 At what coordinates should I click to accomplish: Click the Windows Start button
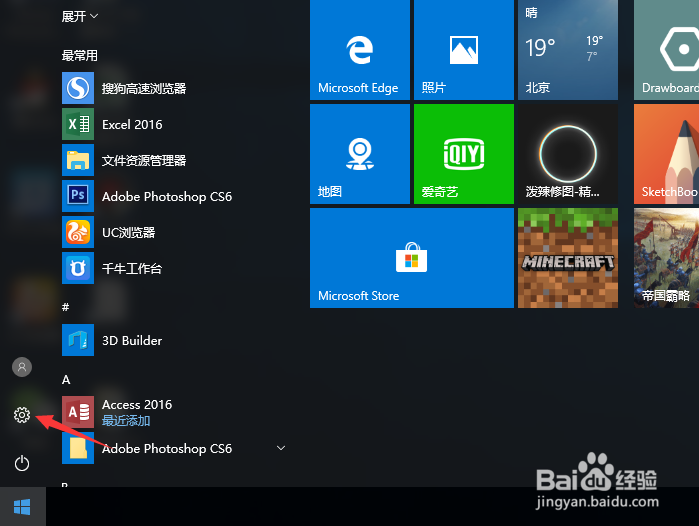[22, 507]
